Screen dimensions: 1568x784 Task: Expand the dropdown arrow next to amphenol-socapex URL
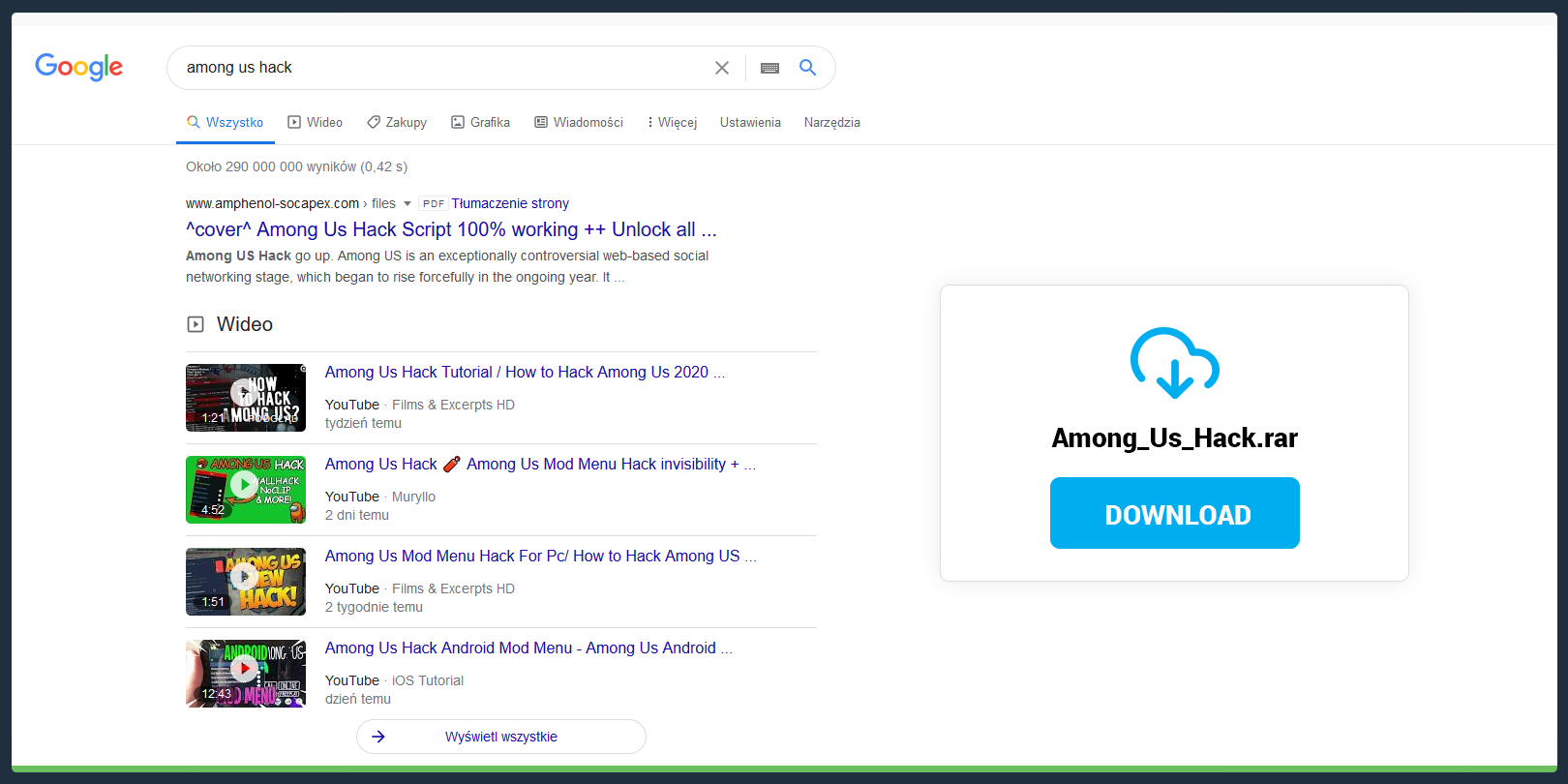click(x=407, y=203)
